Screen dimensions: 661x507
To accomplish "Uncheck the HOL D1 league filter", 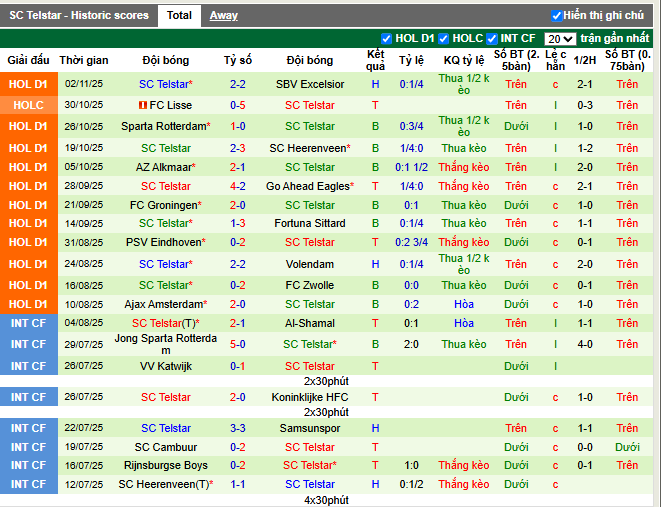I will point(386,39).
